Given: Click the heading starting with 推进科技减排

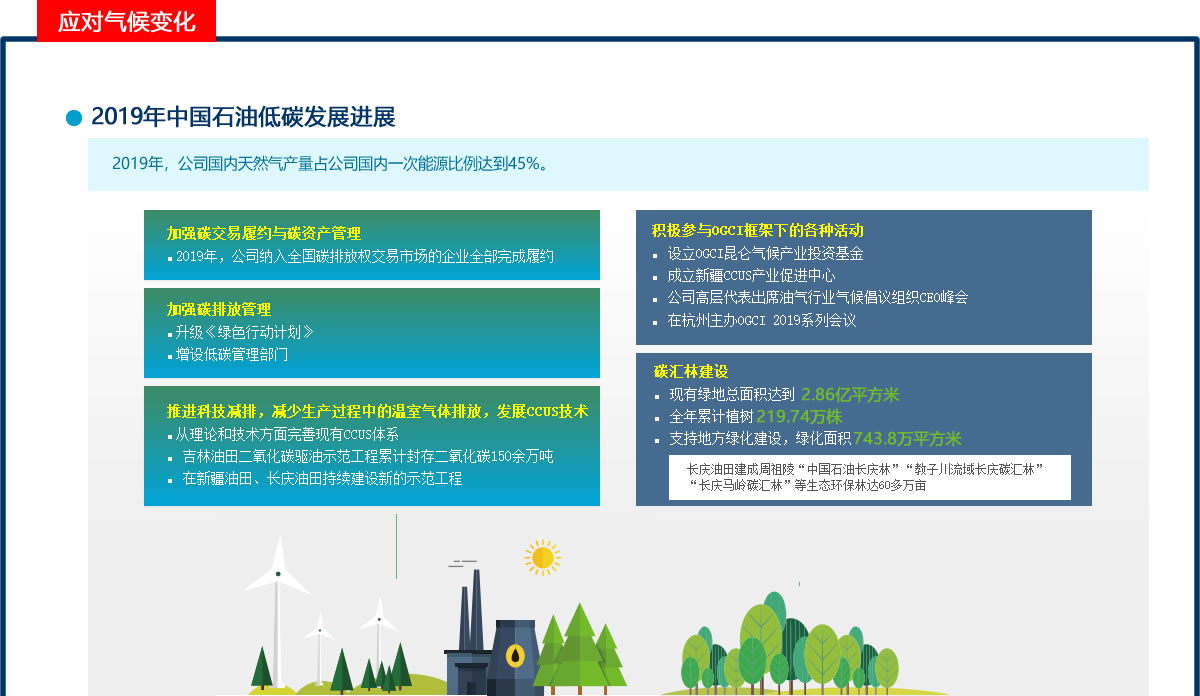Looking at the screenshot, I should click(x=377, y=411).
